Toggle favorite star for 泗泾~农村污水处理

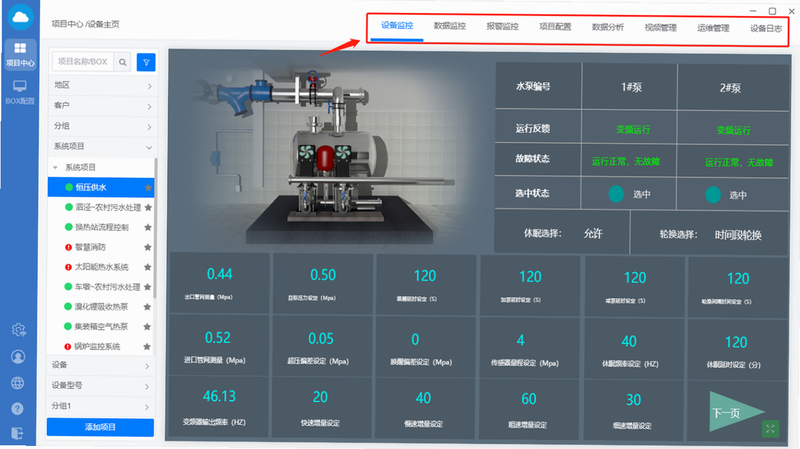148,208
